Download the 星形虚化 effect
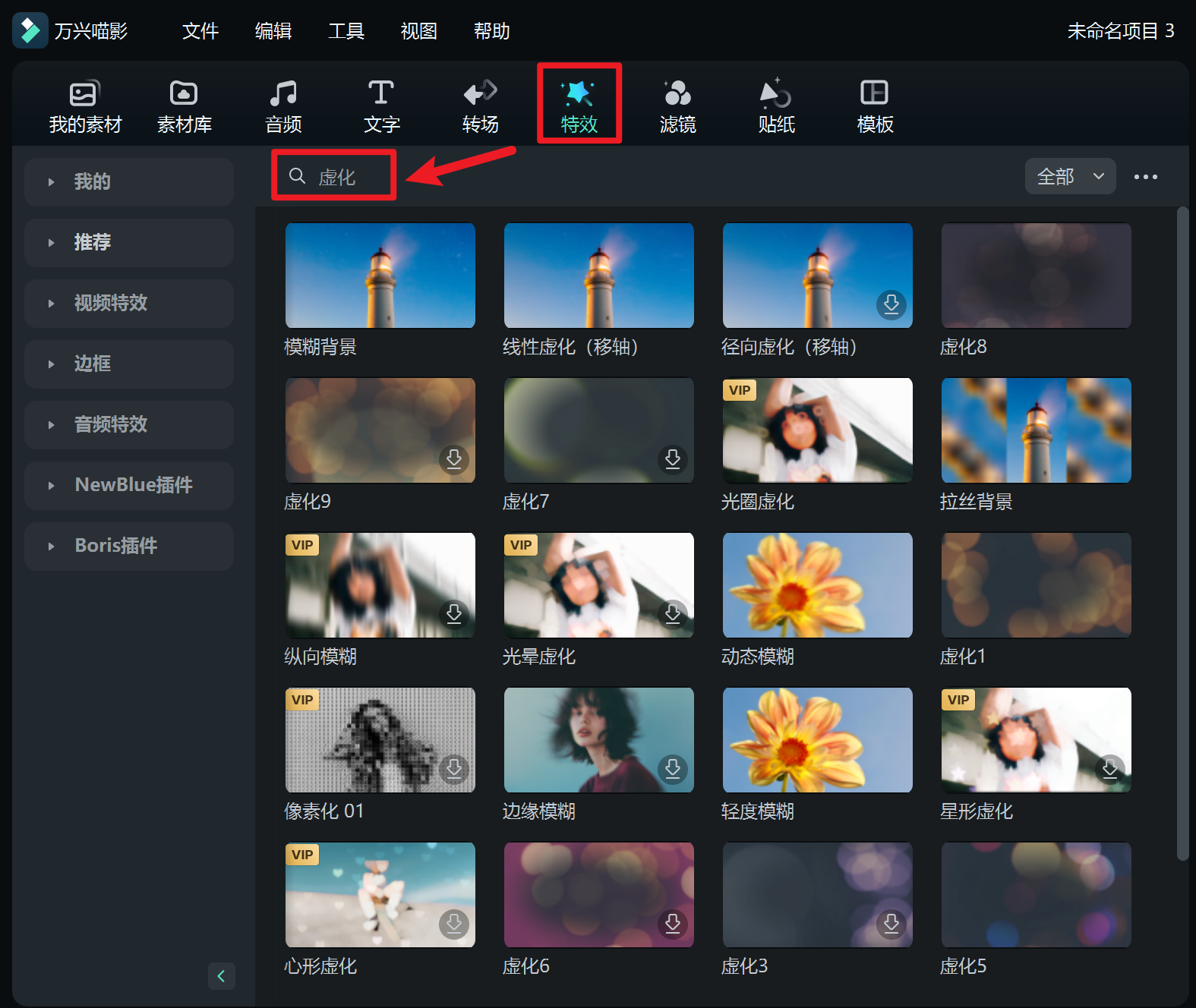Viewport: 1196px width, 1008px height. tap(1109, 769)
